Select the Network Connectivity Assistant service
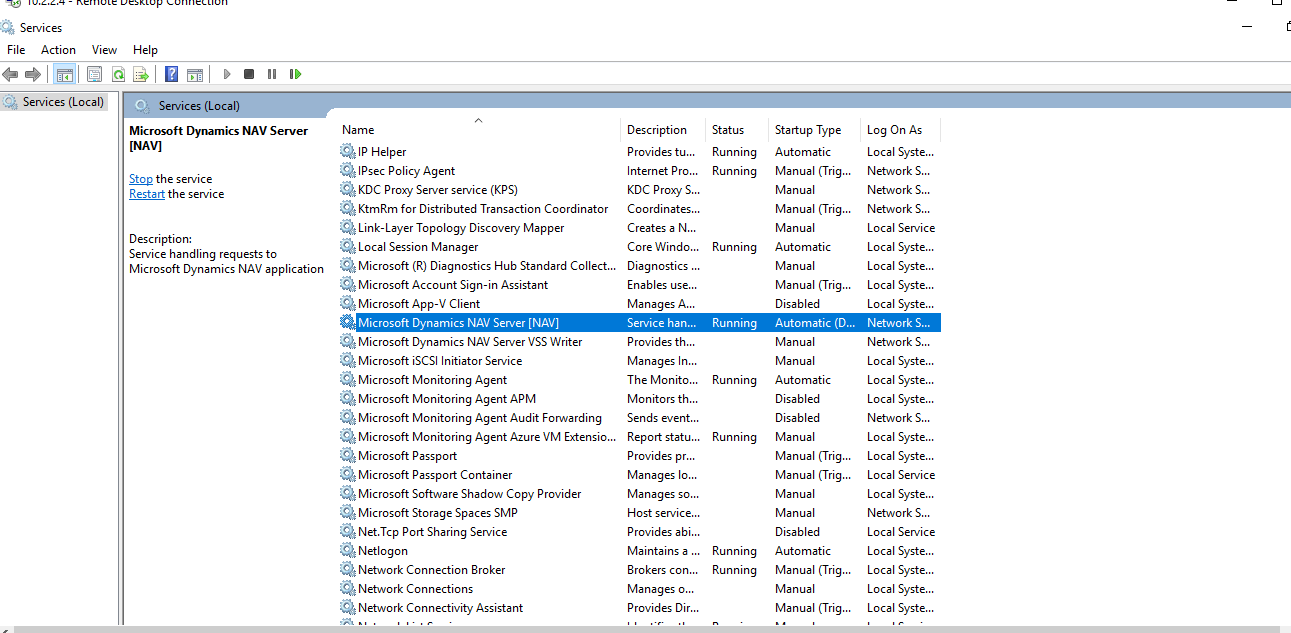The height and width of the screenshot is (633, 1291). 441,608
